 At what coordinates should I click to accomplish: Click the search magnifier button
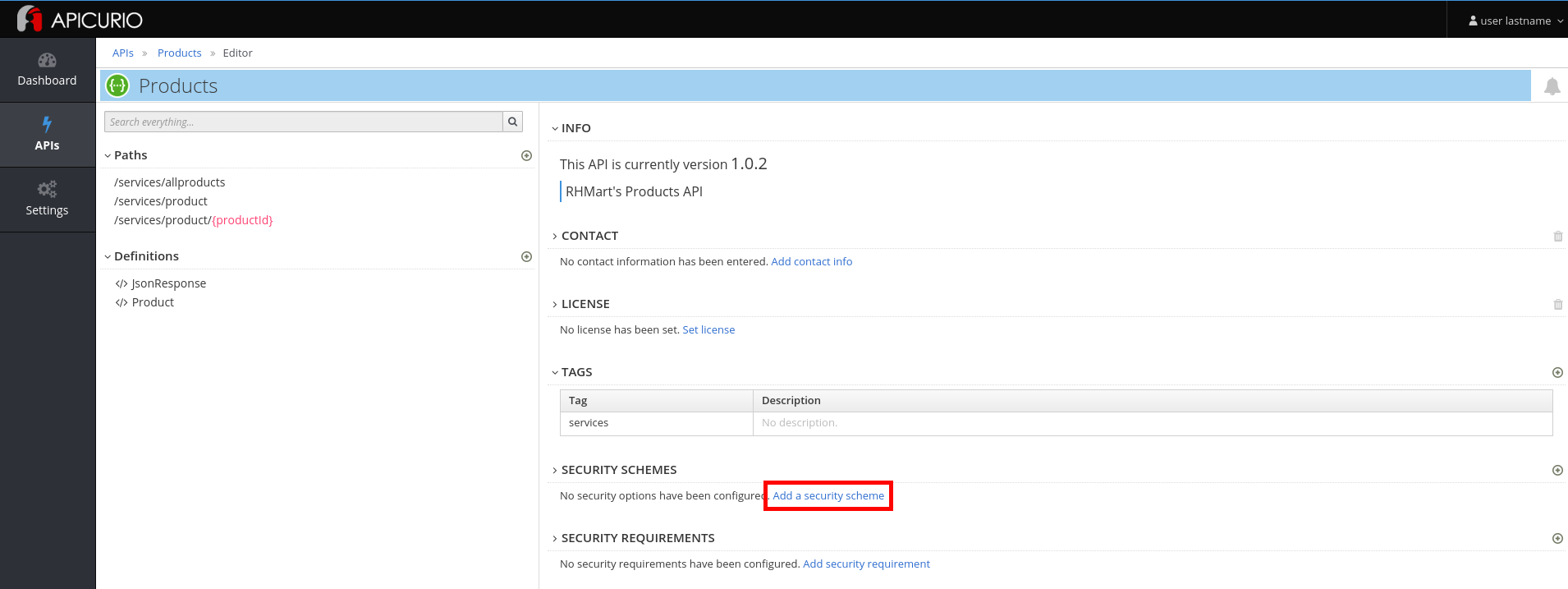coord(512,122)
